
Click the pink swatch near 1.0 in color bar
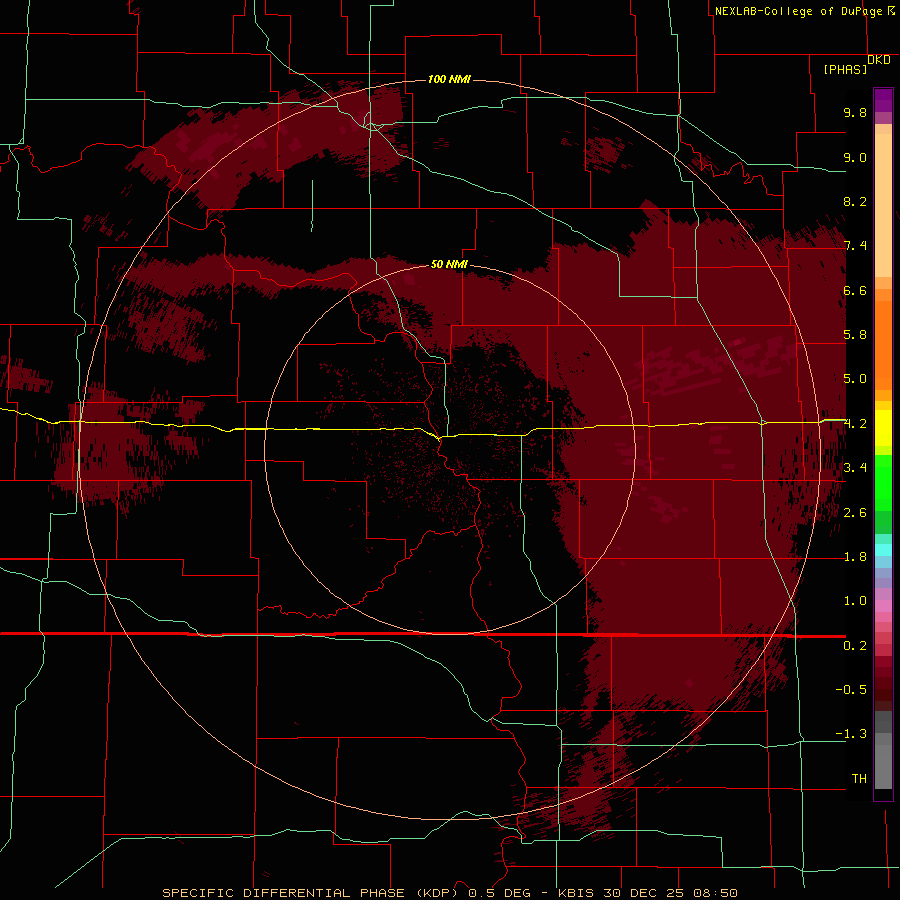click(x=883, y=606)
